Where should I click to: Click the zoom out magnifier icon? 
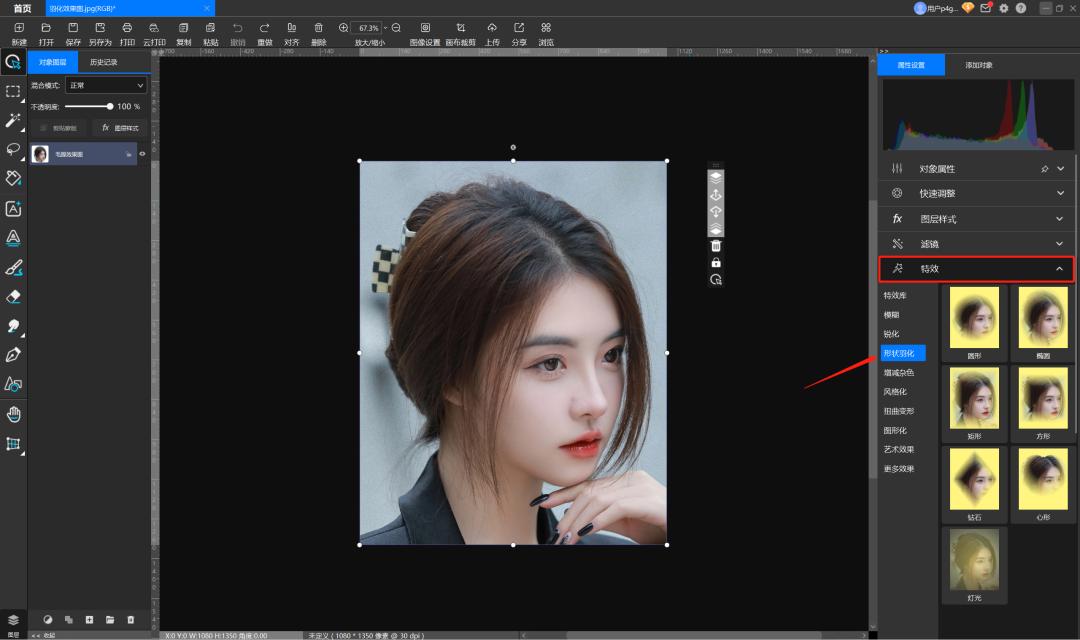396,28
